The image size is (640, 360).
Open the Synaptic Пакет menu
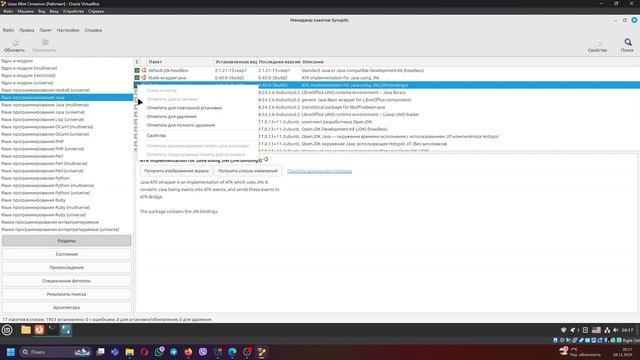pos(45,30)
